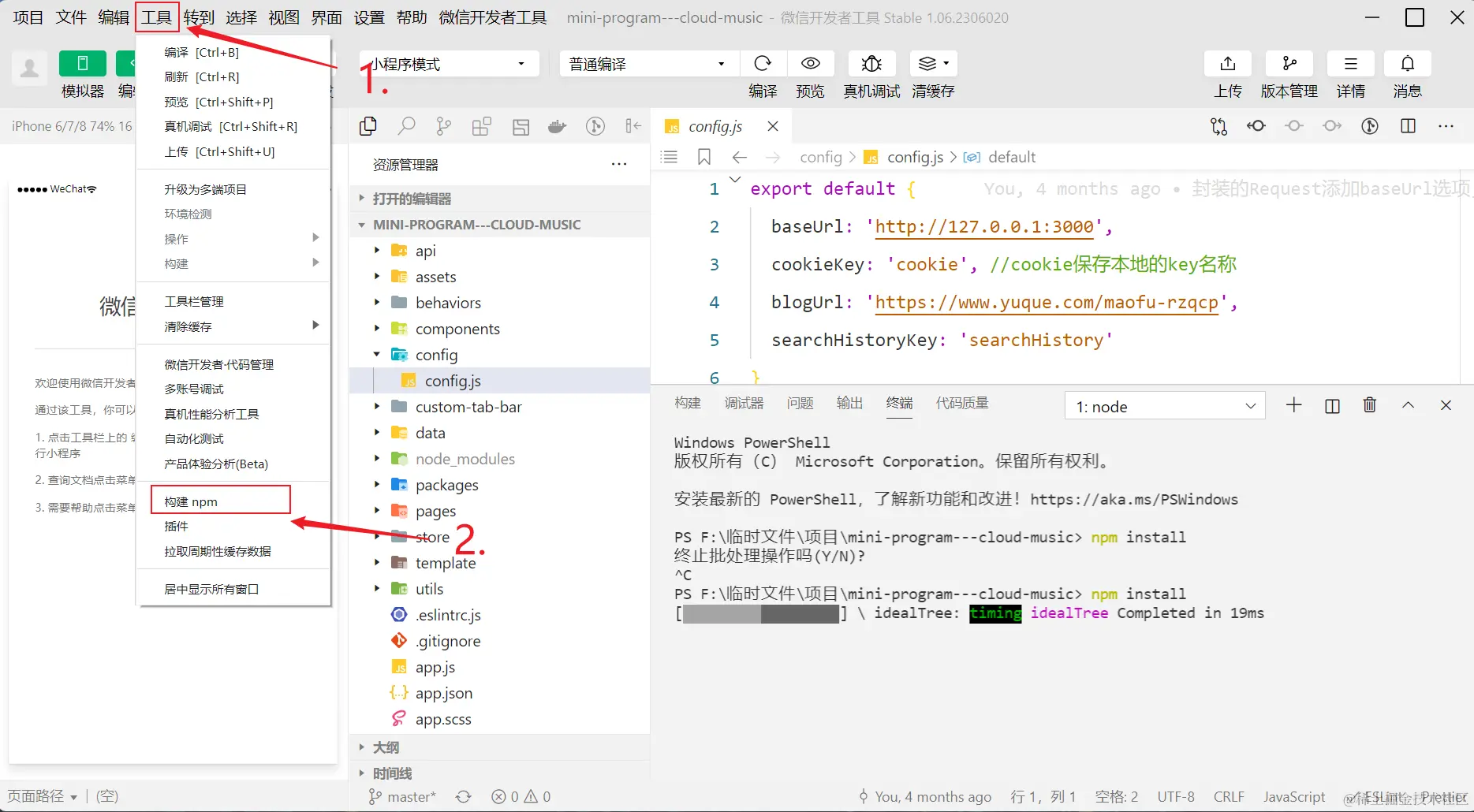Open the source control branch icon
This screenshot has width=1474, height=812.
coord(444,126)
